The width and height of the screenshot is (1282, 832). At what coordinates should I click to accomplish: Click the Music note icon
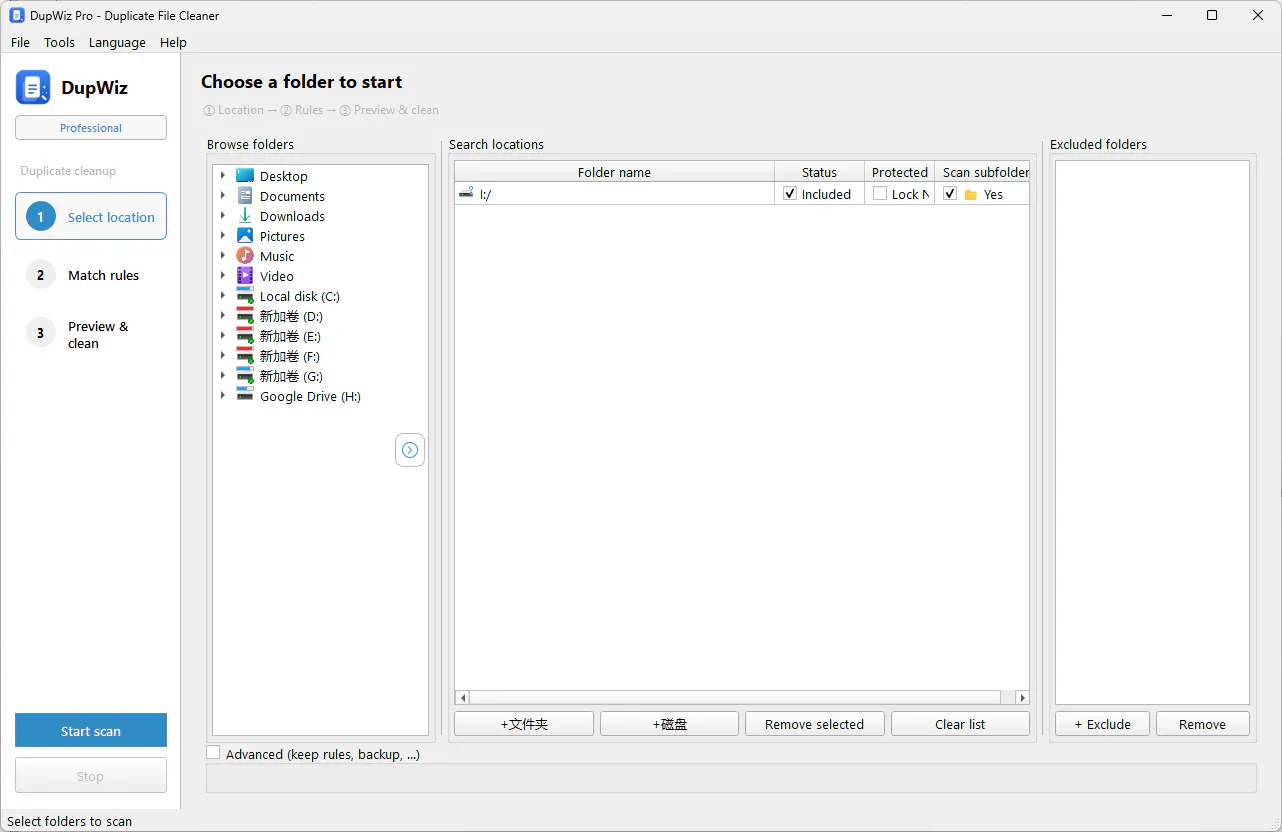click(245, 256)
